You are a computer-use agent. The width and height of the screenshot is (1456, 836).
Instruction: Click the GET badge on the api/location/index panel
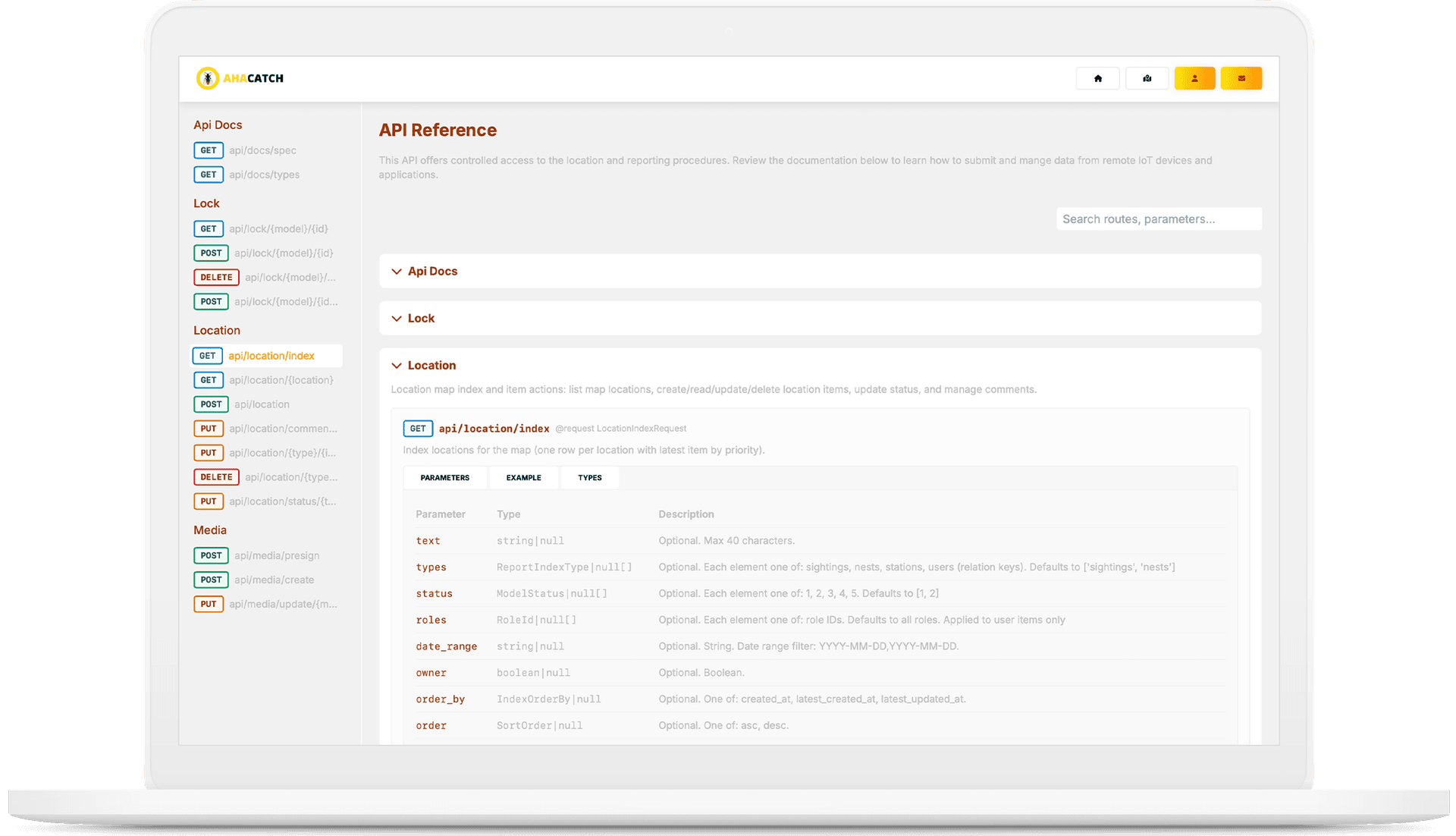(418, 428)
